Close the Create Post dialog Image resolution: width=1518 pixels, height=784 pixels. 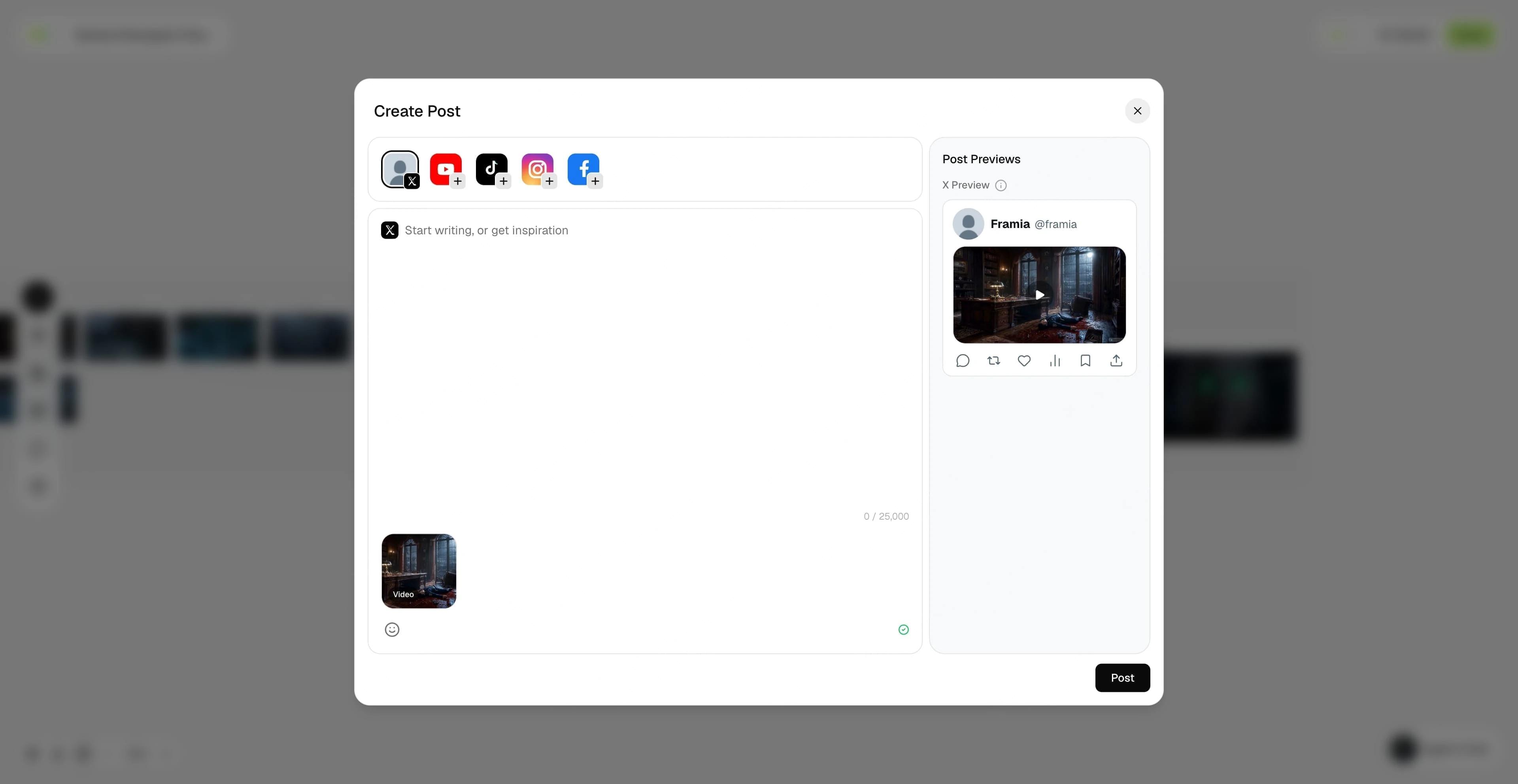point(1137,111)
